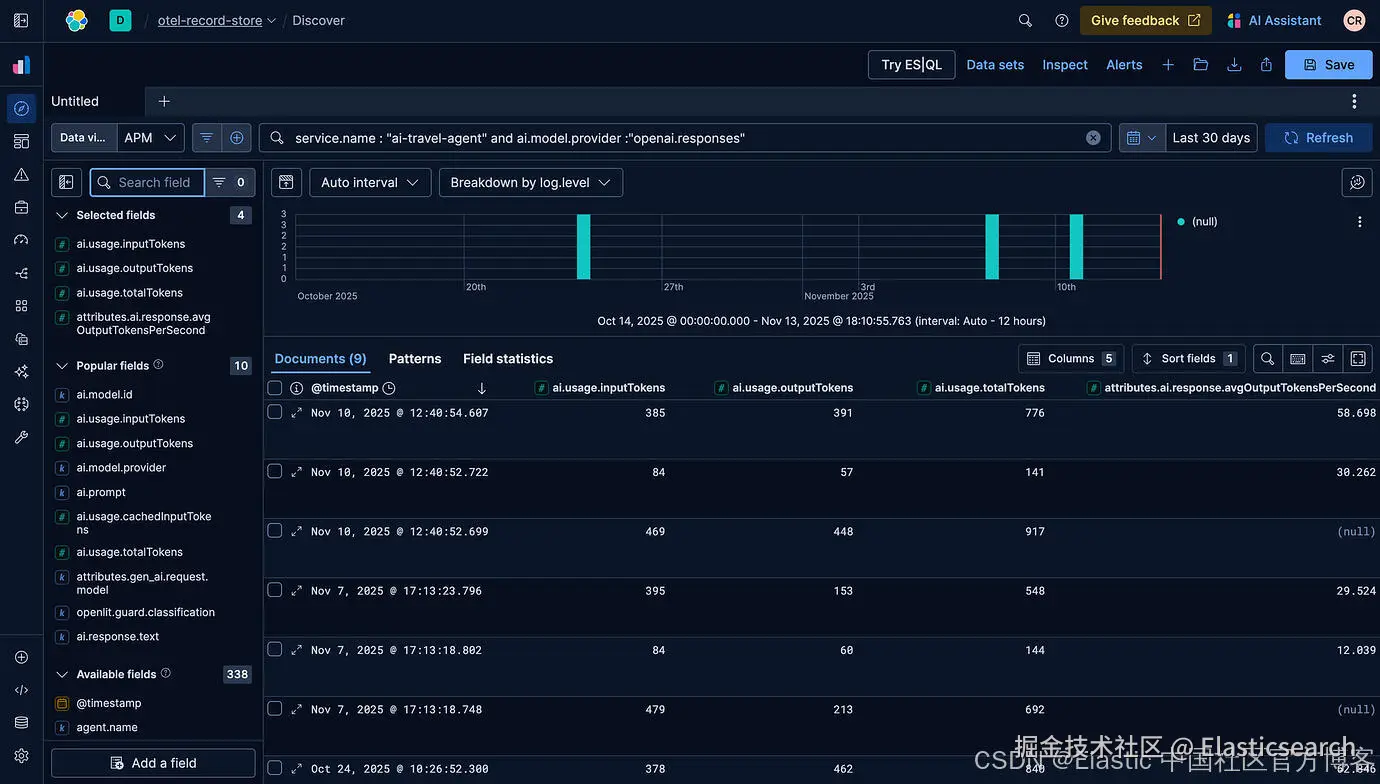The height and width of the screenshot is (784, 1380).
Task: Tick the Nov 7, 2025 @ 17:13:23.796 row checkbox
Action: click(x=275, y=590)
